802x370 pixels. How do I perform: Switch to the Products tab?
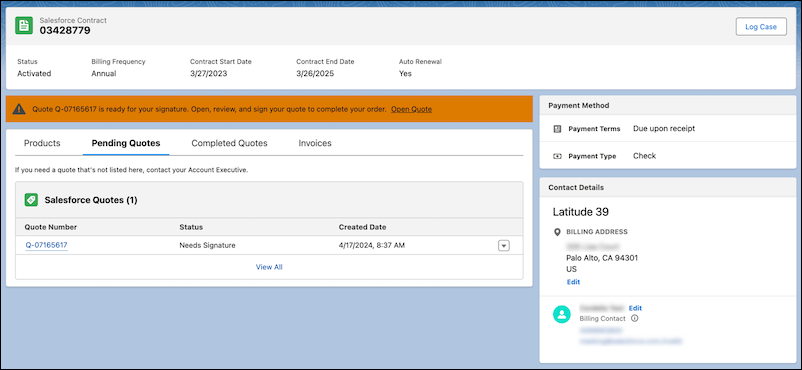pyautogui.click(x=42, y=143)
